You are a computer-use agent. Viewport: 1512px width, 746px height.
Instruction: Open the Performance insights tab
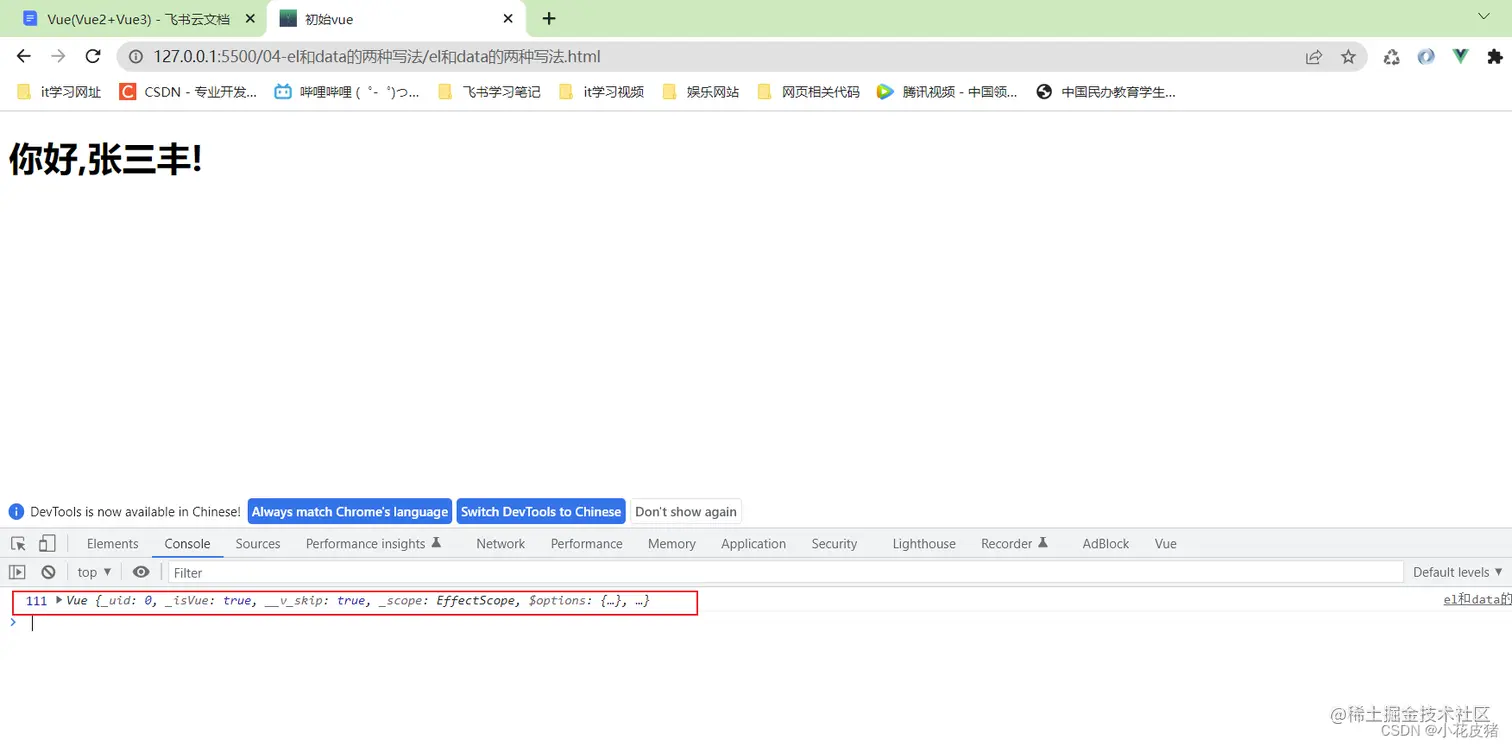pos(373,544)
